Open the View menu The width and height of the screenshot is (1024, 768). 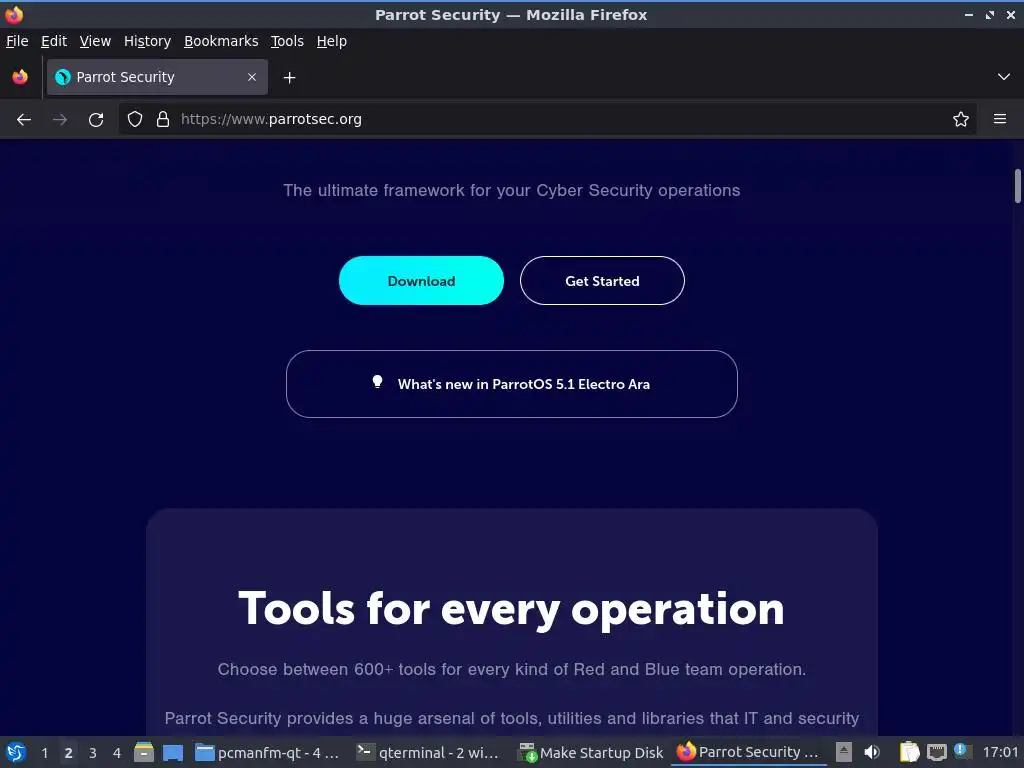coord(95,41)
